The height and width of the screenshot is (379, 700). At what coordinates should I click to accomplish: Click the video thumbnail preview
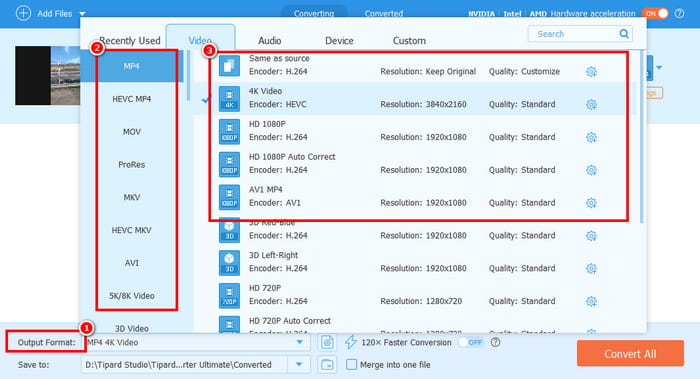point(48,75)
